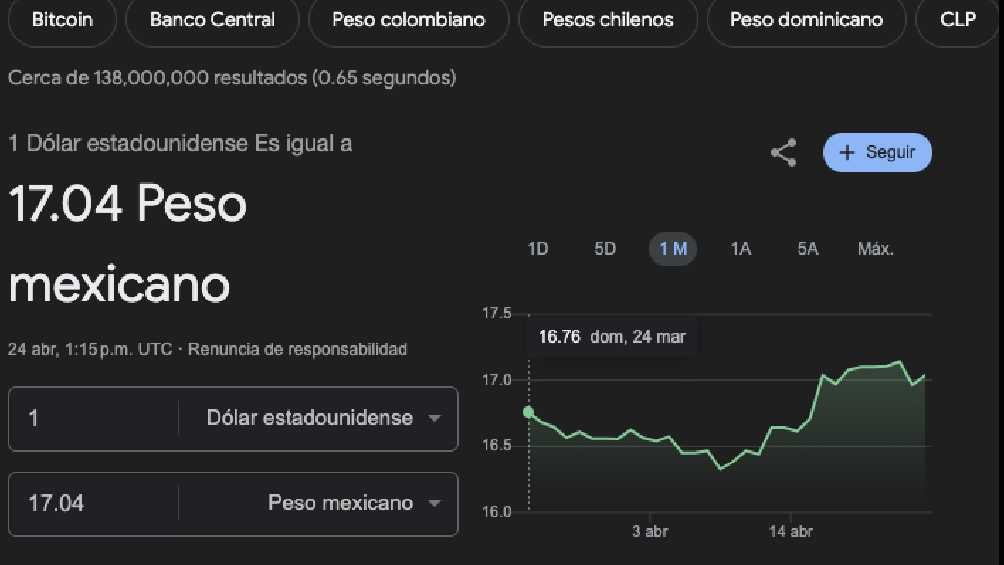
Task: Click the chart data point marker
Action: click(x=528, y=412)
